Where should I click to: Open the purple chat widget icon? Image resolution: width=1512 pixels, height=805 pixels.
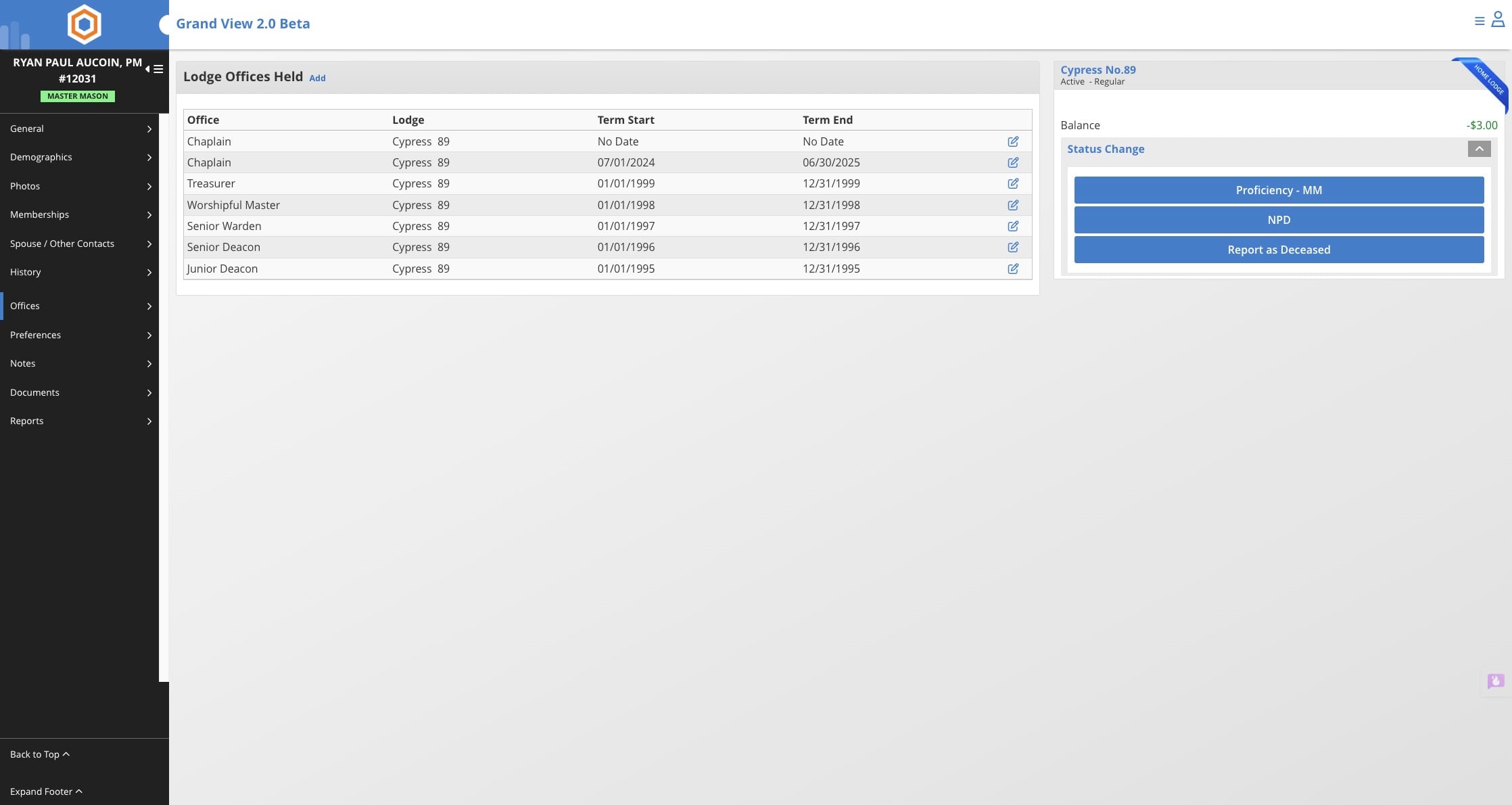pyautogui.click(x=1495, y=681)
